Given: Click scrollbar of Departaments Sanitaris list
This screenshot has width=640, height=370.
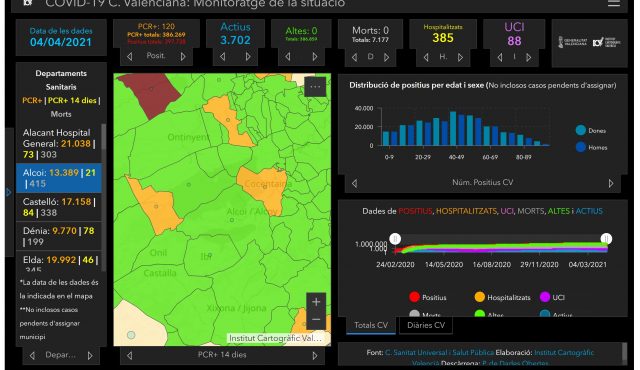Looking at the screenshot, I should [x=104, y=138].
